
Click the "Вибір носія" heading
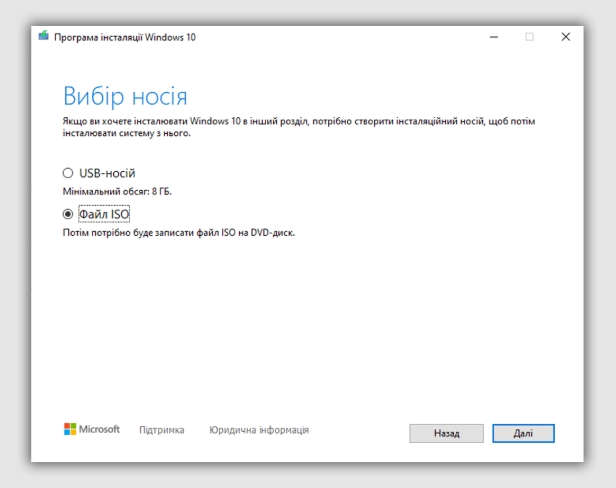tap(125, 96)
